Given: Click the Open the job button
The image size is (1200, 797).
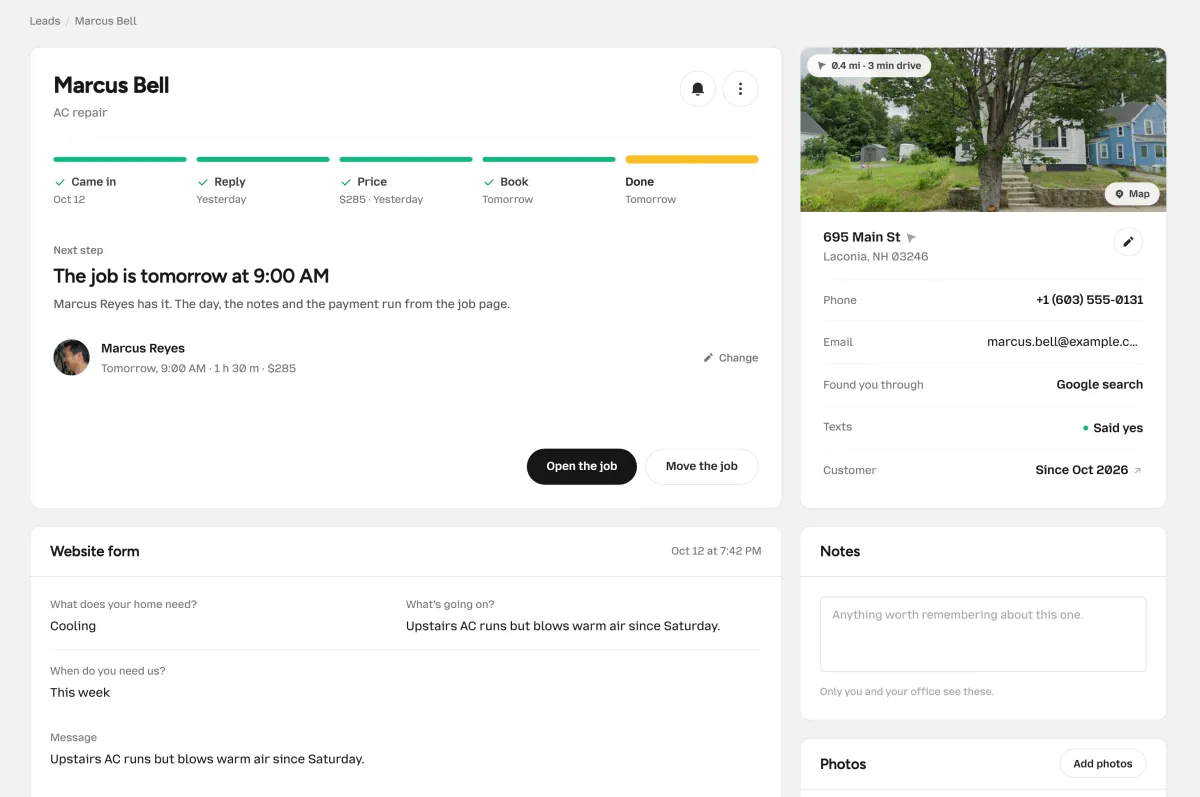Looking at the screenshot, I should point(582,466).
